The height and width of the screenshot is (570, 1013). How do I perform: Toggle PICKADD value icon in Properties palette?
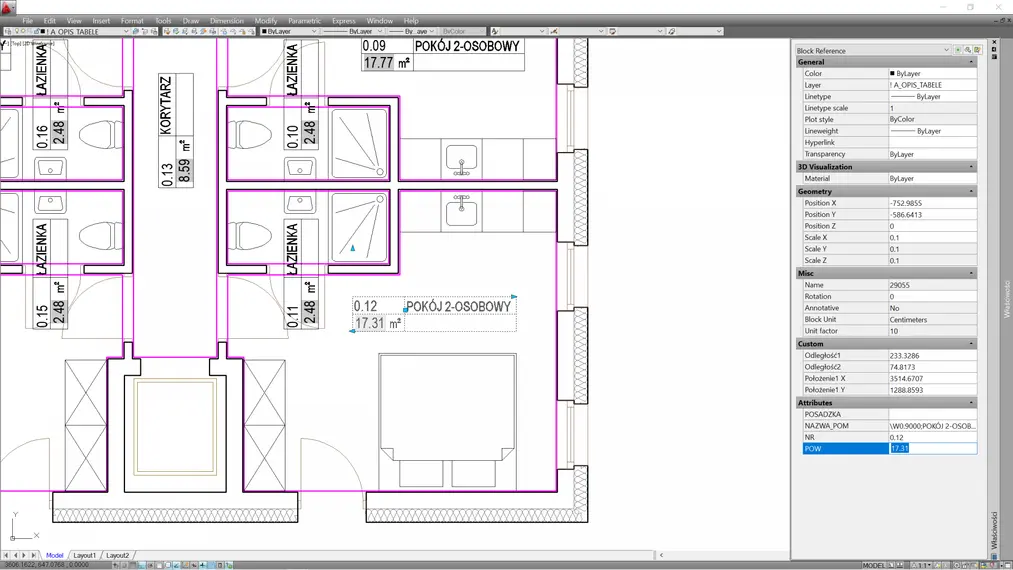958,50
